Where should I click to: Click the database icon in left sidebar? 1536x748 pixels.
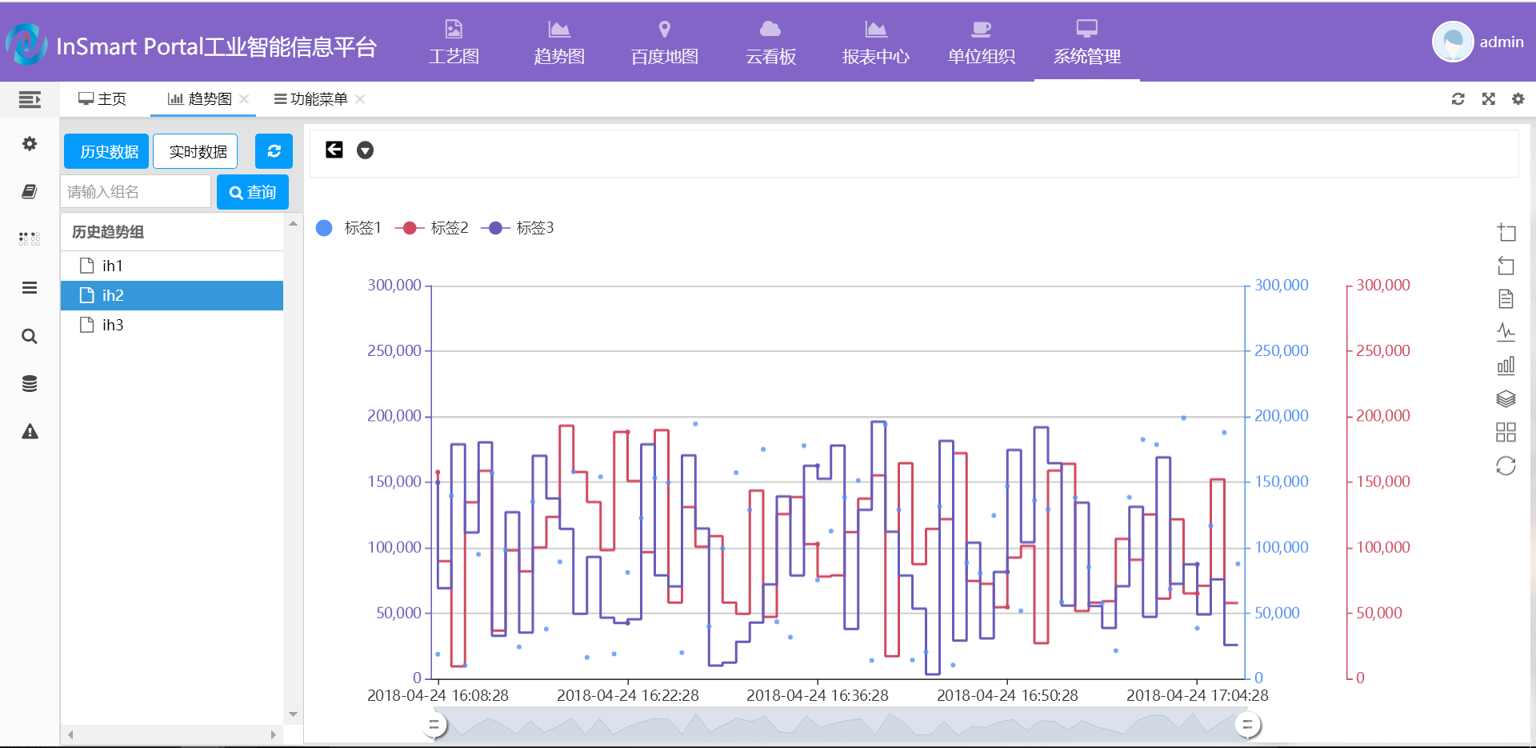coord(30,384)
